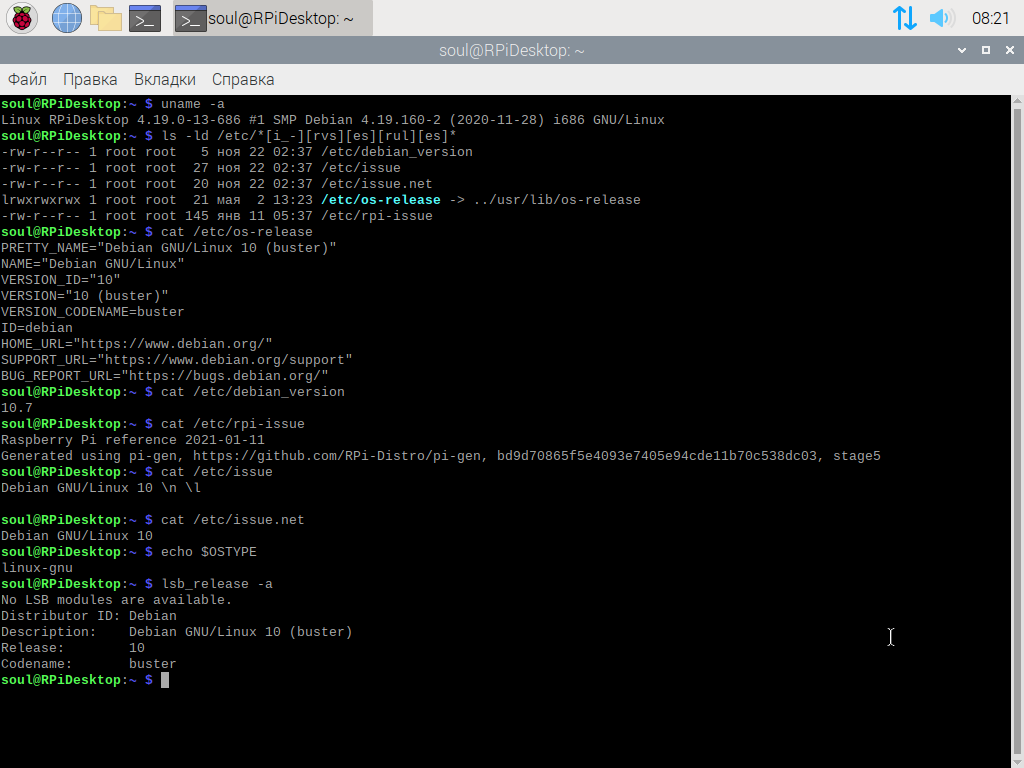Click the /etc/os-release symlink text
Viewport: 1024px width, 768px height.
click(381, 200)
